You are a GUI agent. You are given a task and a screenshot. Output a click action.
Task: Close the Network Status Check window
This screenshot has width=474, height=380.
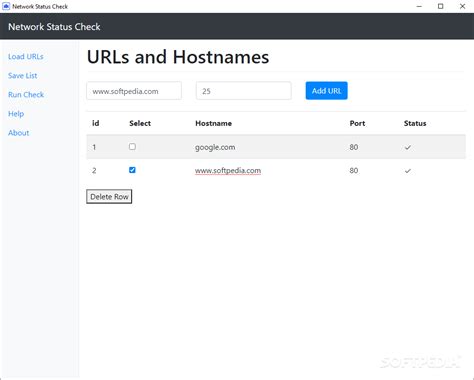pos(462,6)
